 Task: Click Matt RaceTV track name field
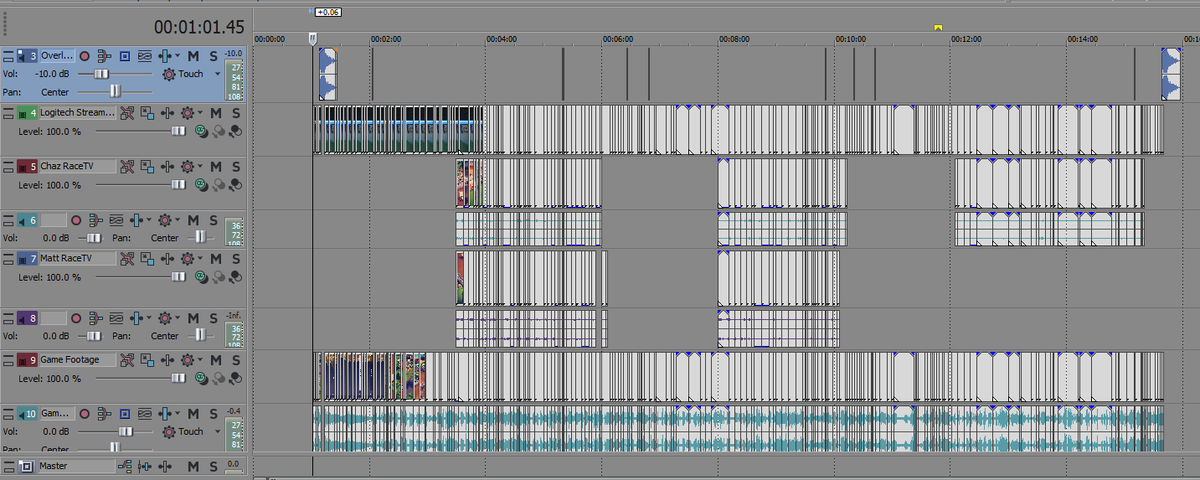click(78, 259)
